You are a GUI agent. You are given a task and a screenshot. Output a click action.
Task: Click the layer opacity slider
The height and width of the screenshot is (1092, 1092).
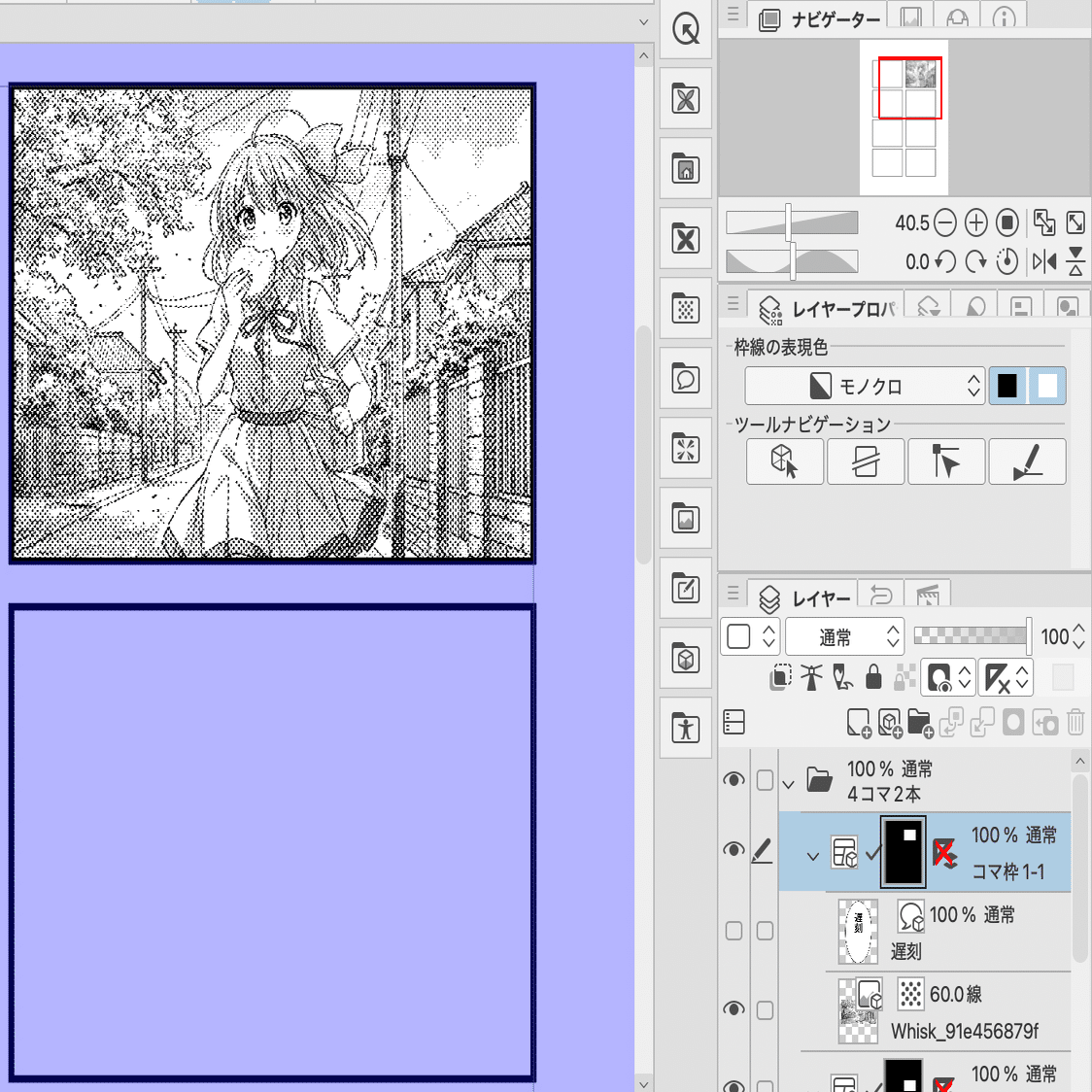click(973, 635)
